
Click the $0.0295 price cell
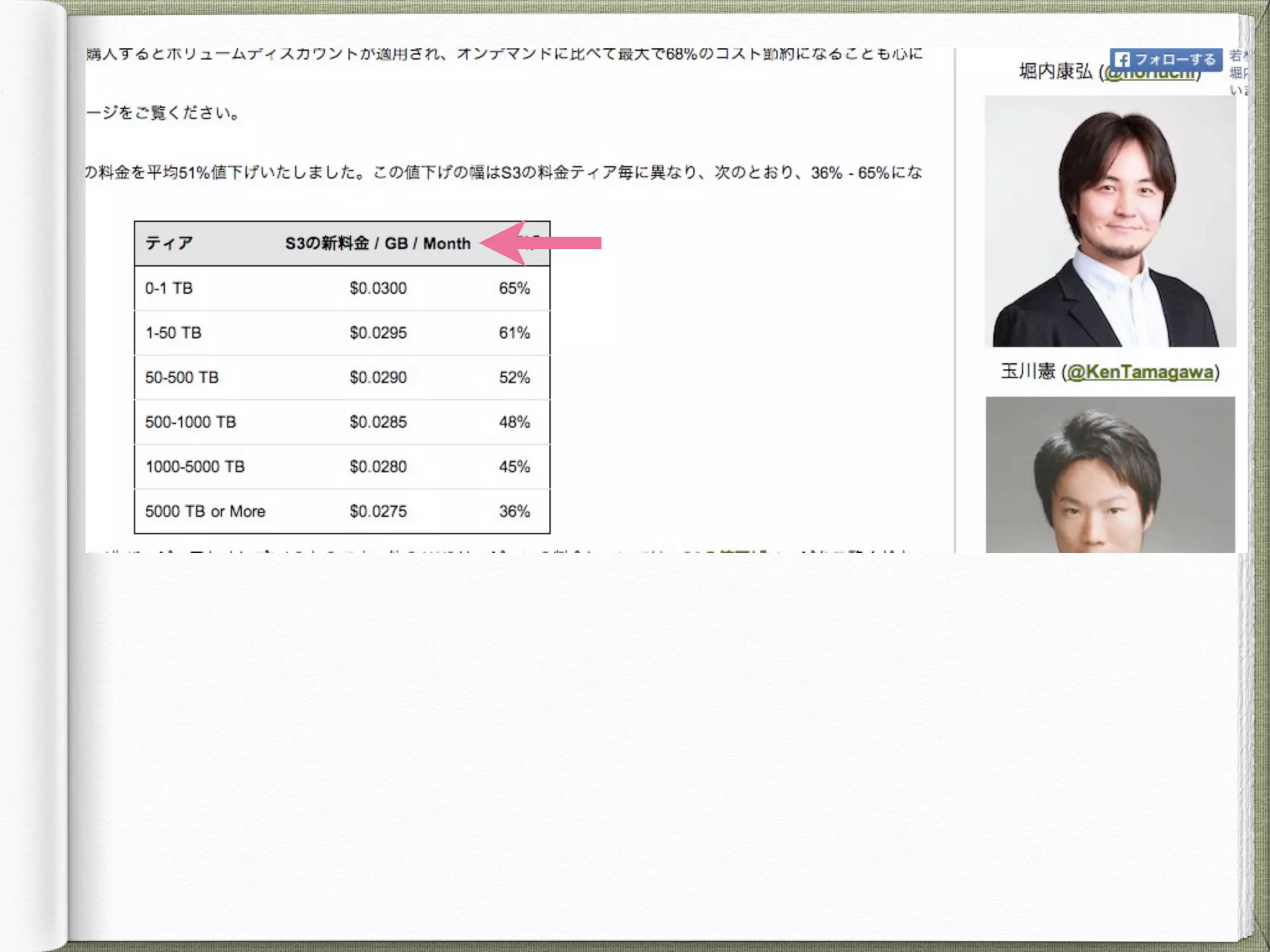(378, 333)
